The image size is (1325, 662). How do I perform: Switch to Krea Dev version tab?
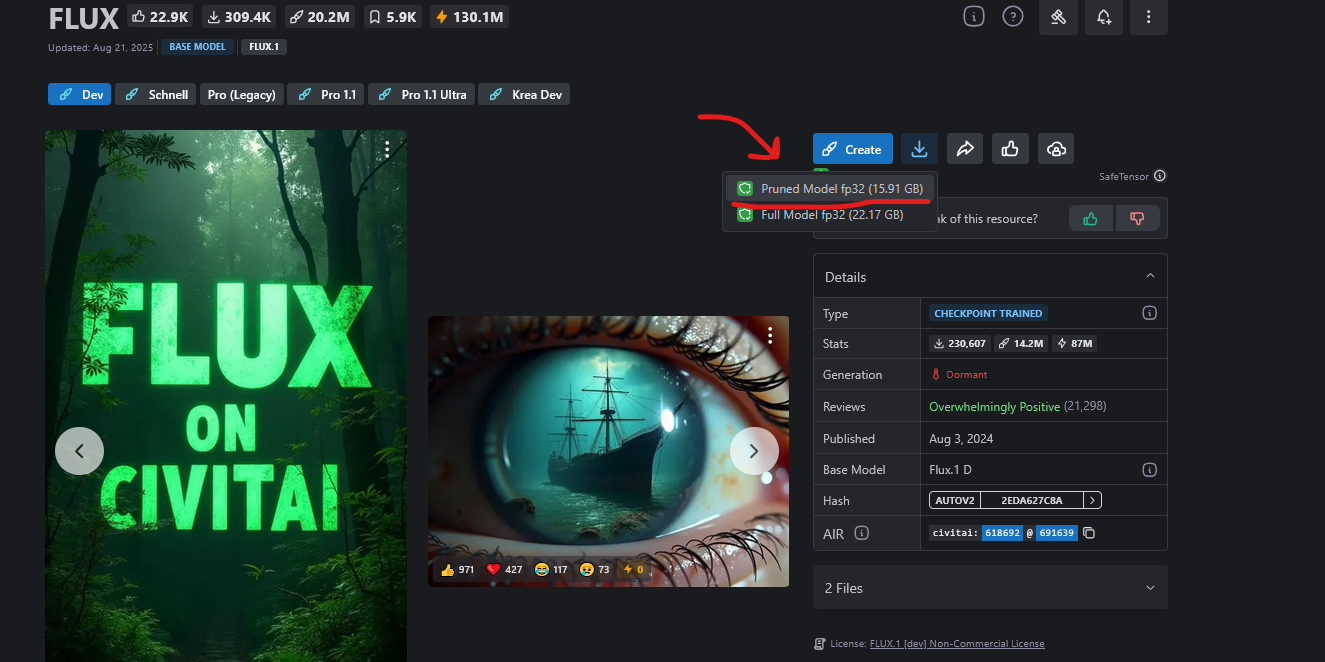(x=524, y=94)
